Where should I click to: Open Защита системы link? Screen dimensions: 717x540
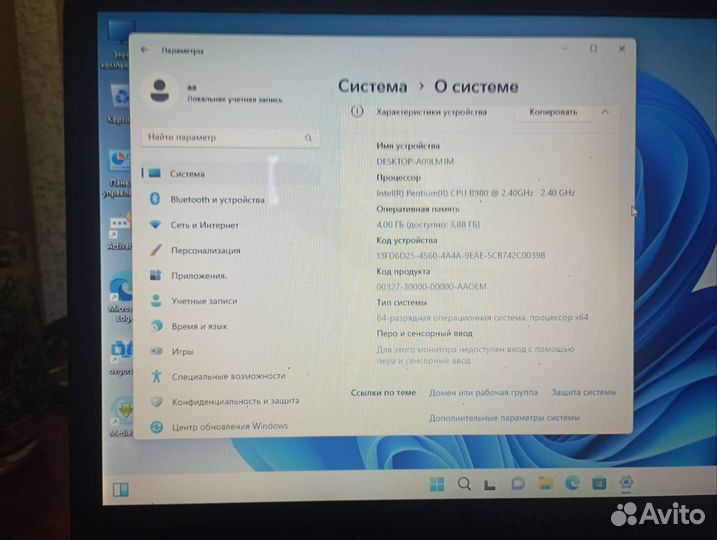[x=583, y=393]
